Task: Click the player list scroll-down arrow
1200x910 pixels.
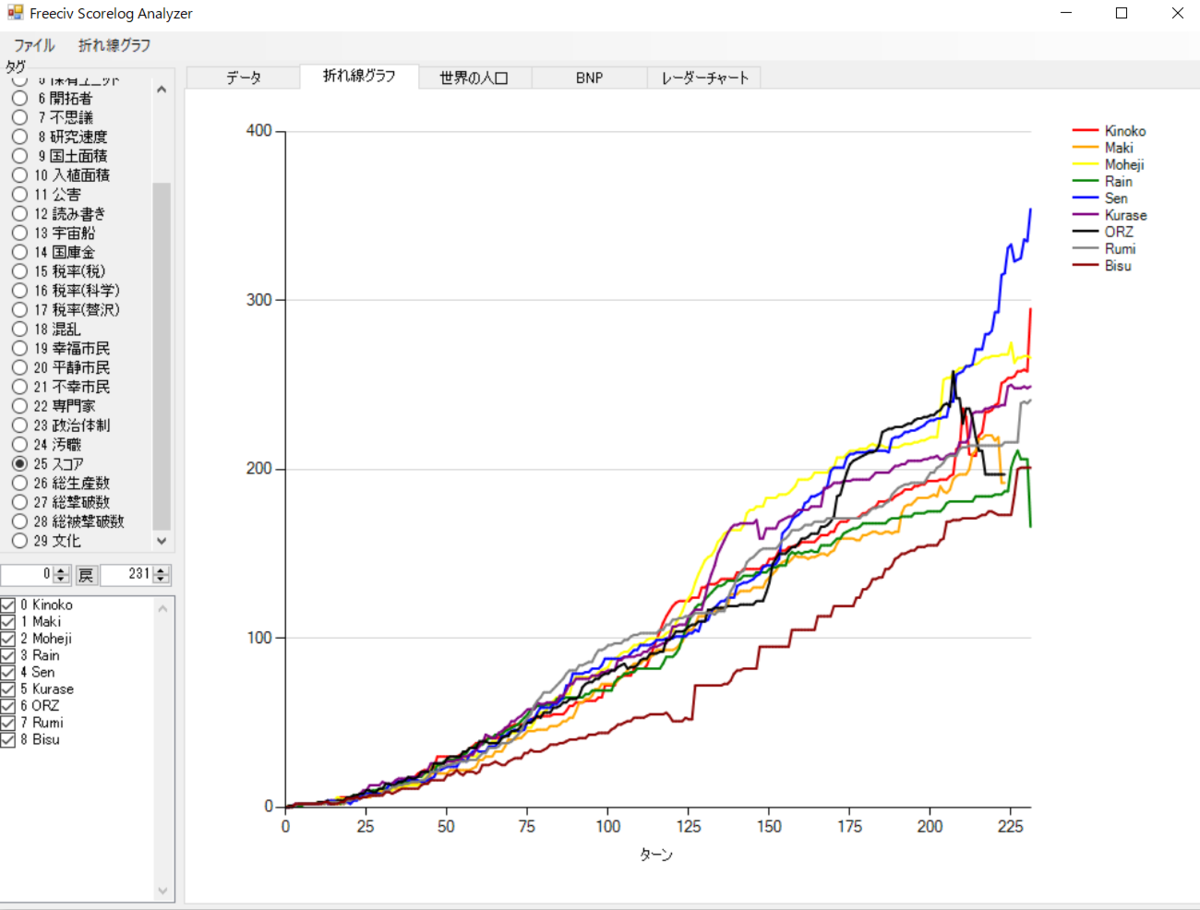Action: pos(165,890)
